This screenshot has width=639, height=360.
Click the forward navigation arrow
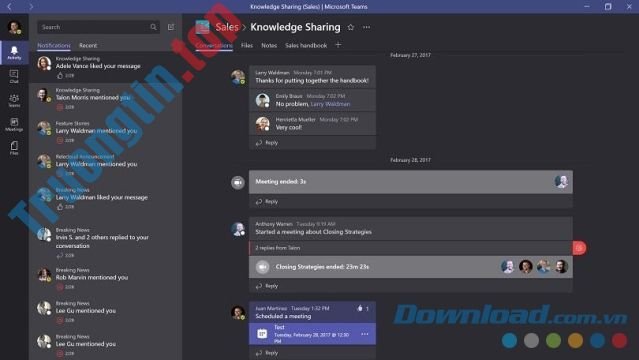(31, 7)
